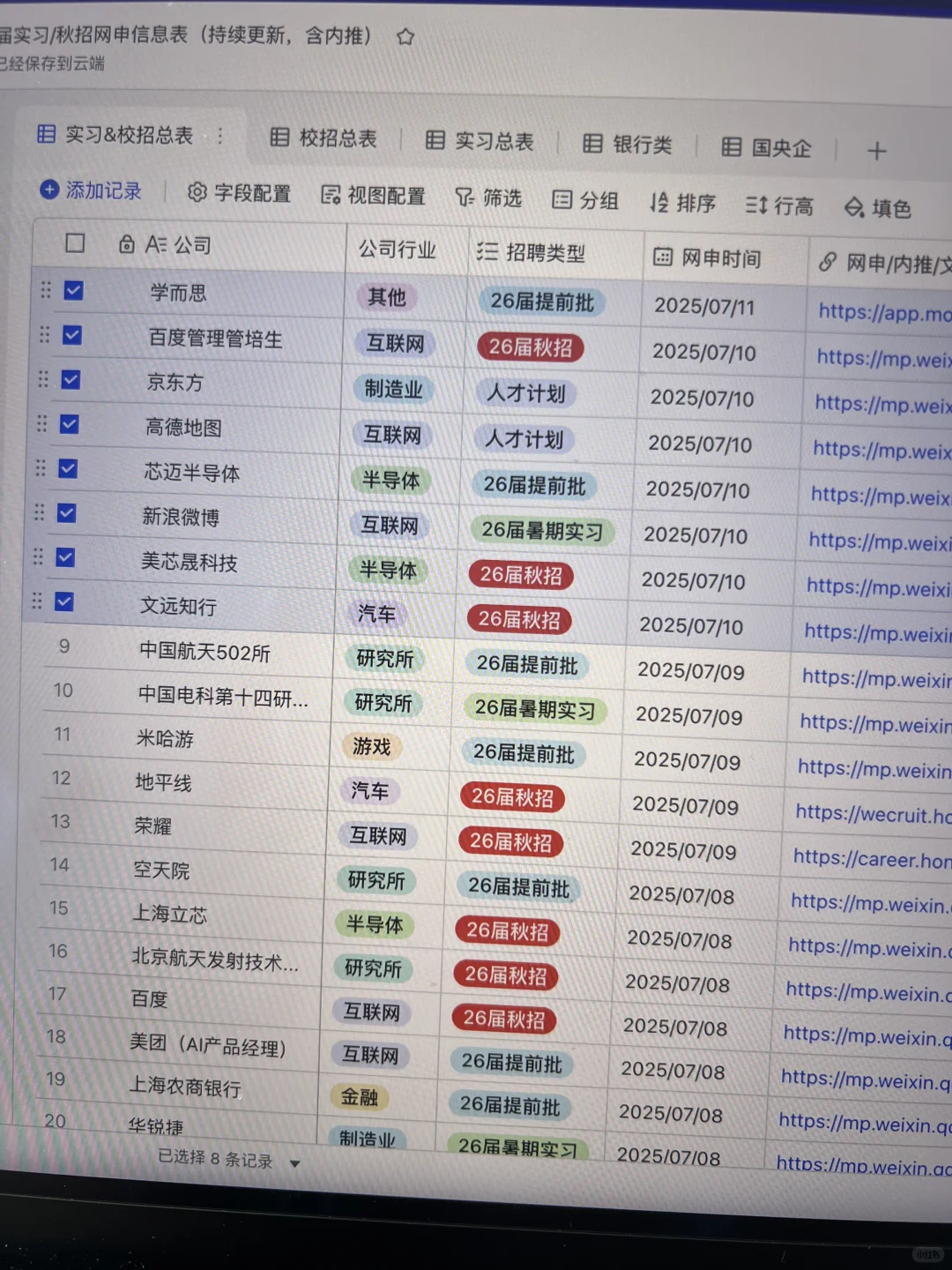Grab the drag handle of 文远知行 row

pos(36,601)
